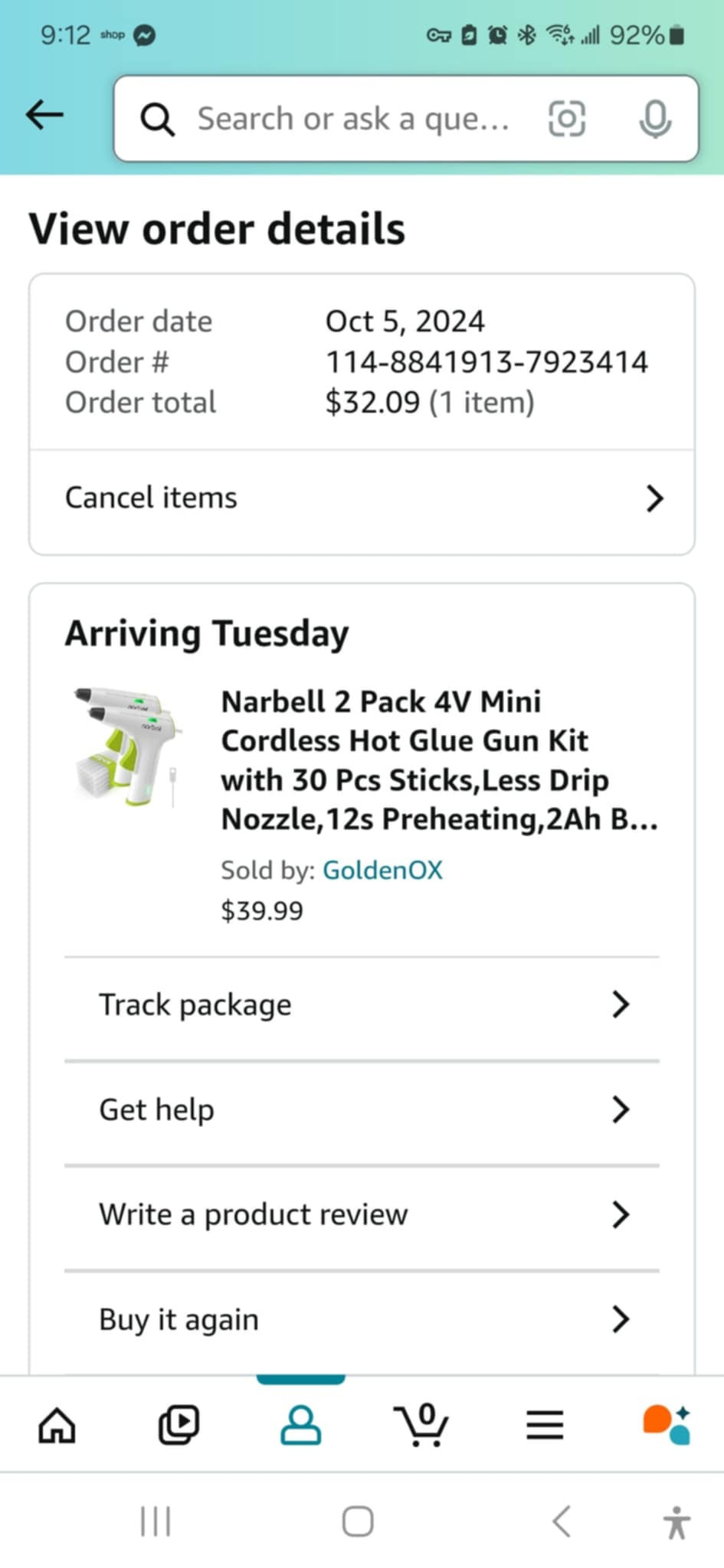Tap Write a product review
This screenshot has height=1568, width=724.
tap(253, 1214)
